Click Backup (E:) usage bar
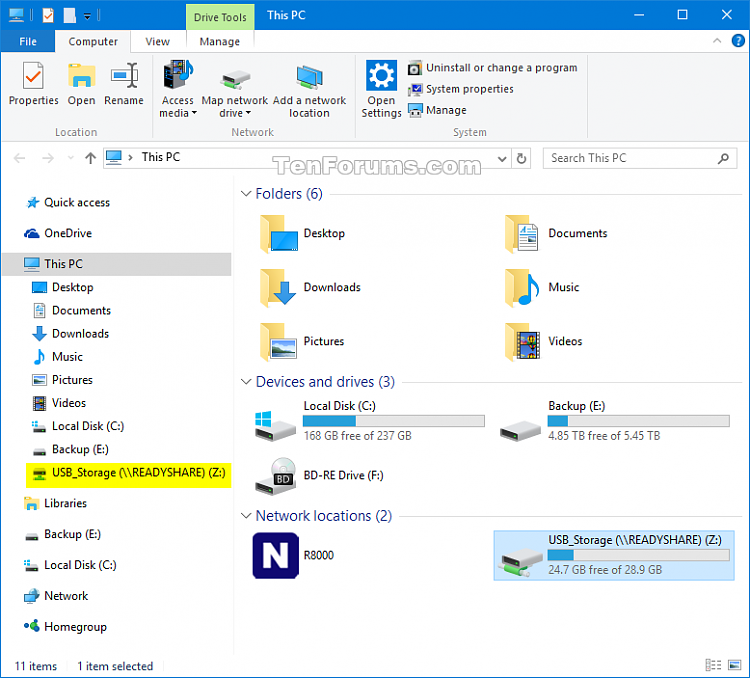The image size is (750, 678). point(639,421)
